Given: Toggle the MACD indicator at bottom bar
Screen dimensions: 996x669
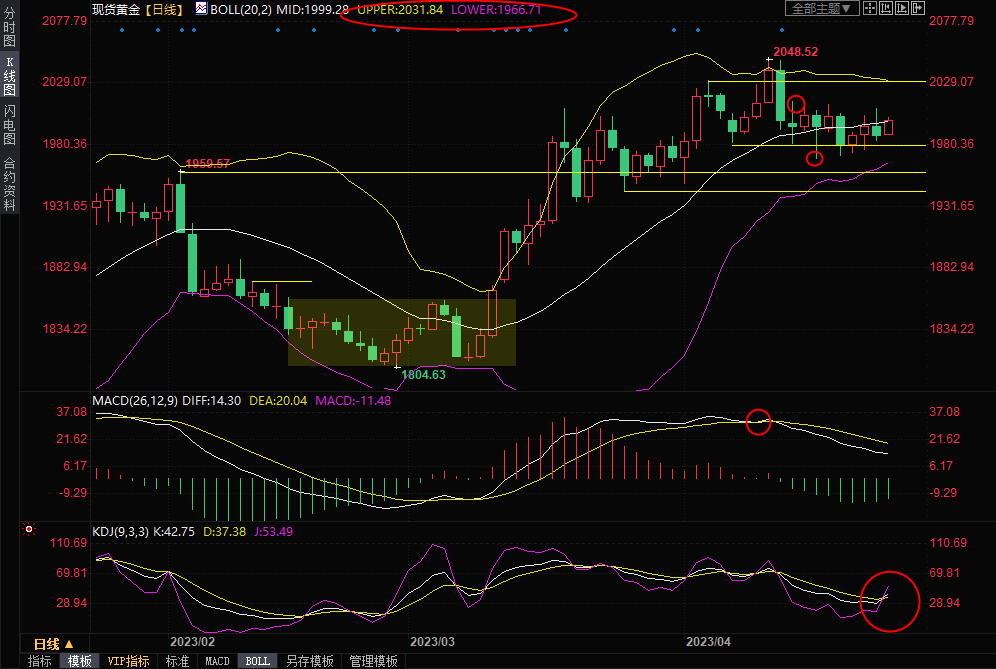Looking at the screenshot, I should point(217,661).
